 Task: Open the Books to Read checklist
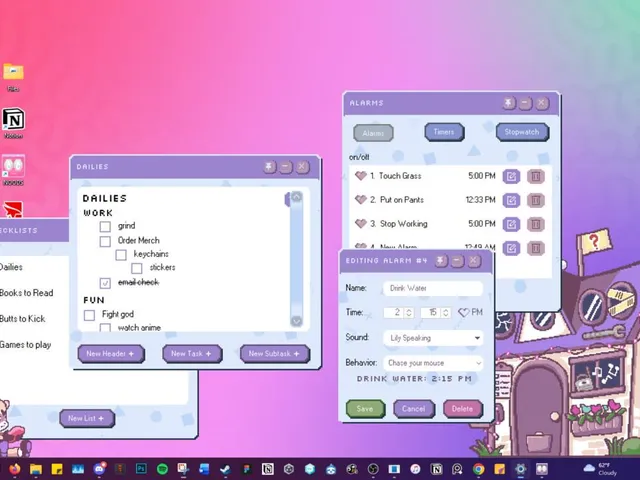[27, 293]
